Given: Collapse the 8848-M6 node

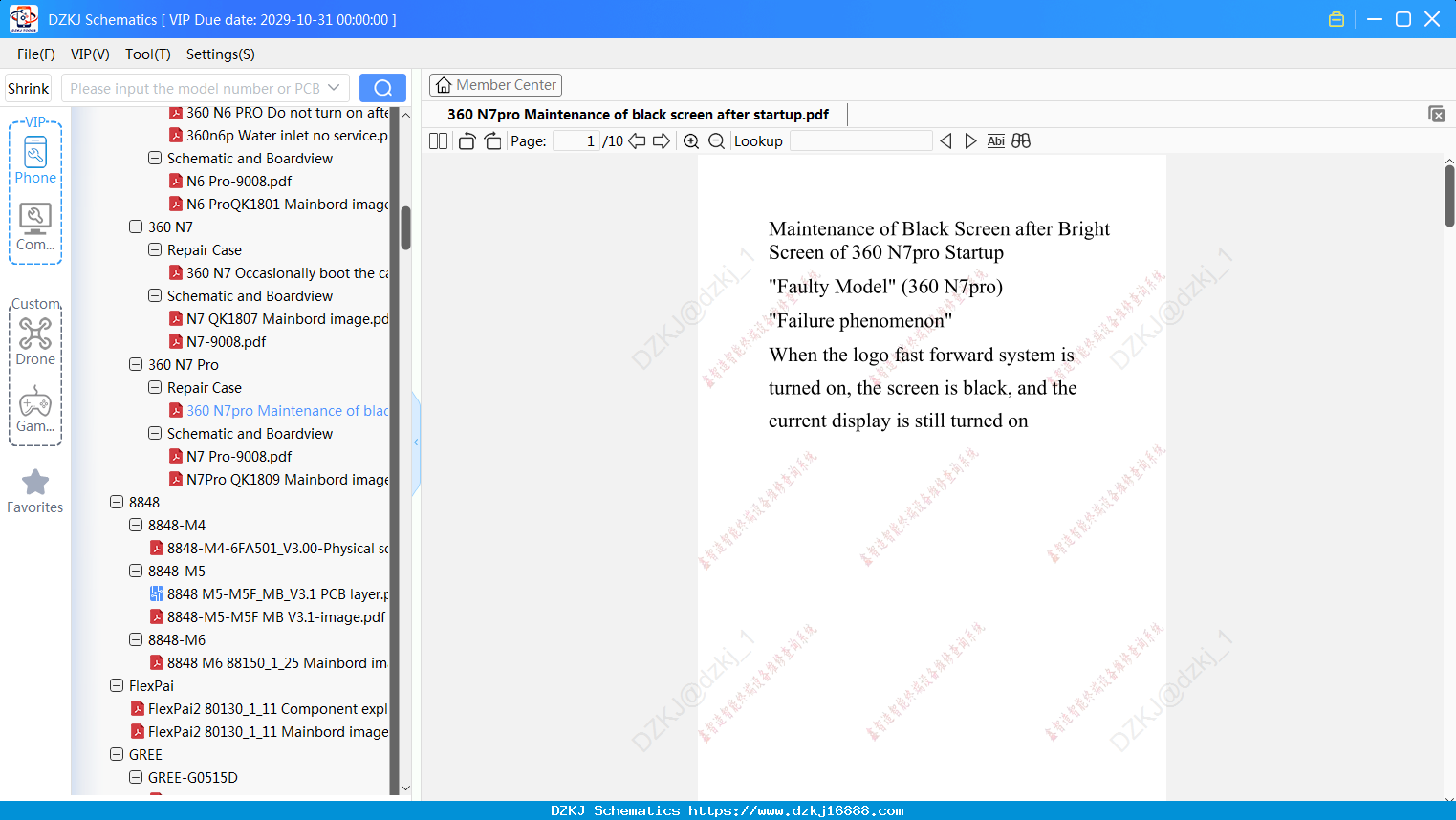Looking at the screenshot, I should 136,639.
